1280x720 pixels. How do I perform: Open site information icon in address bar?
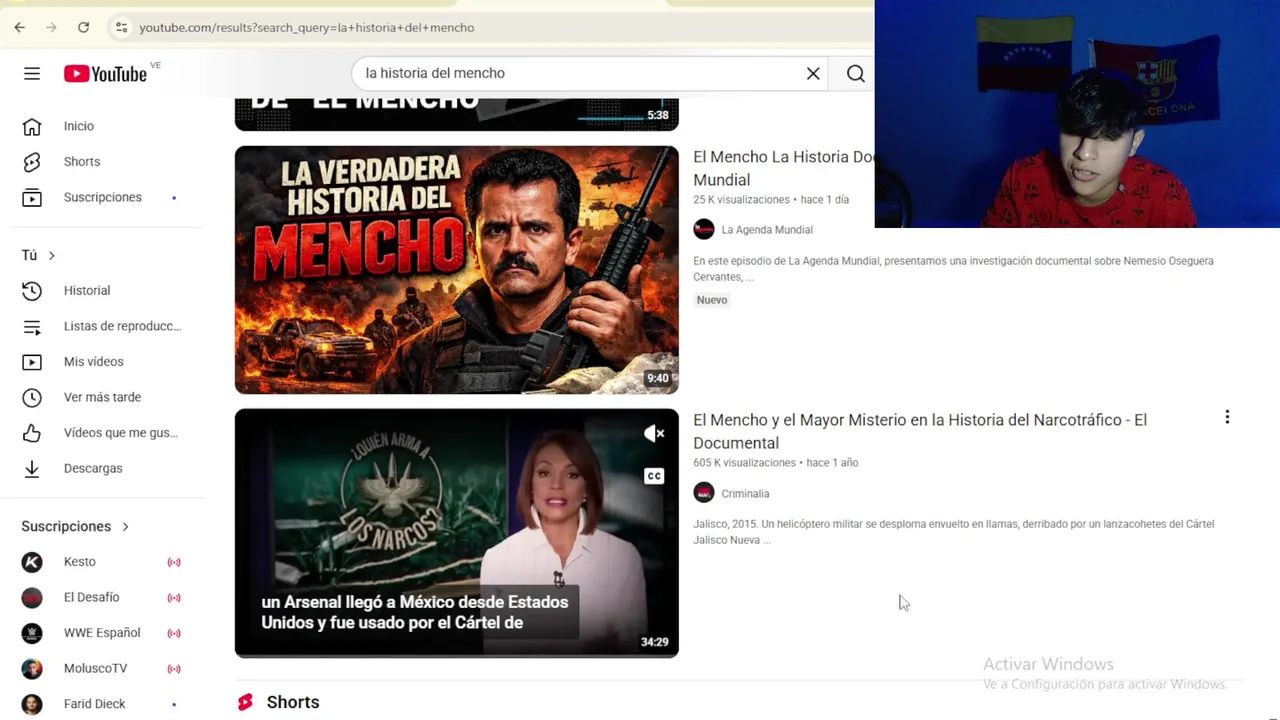121,27
